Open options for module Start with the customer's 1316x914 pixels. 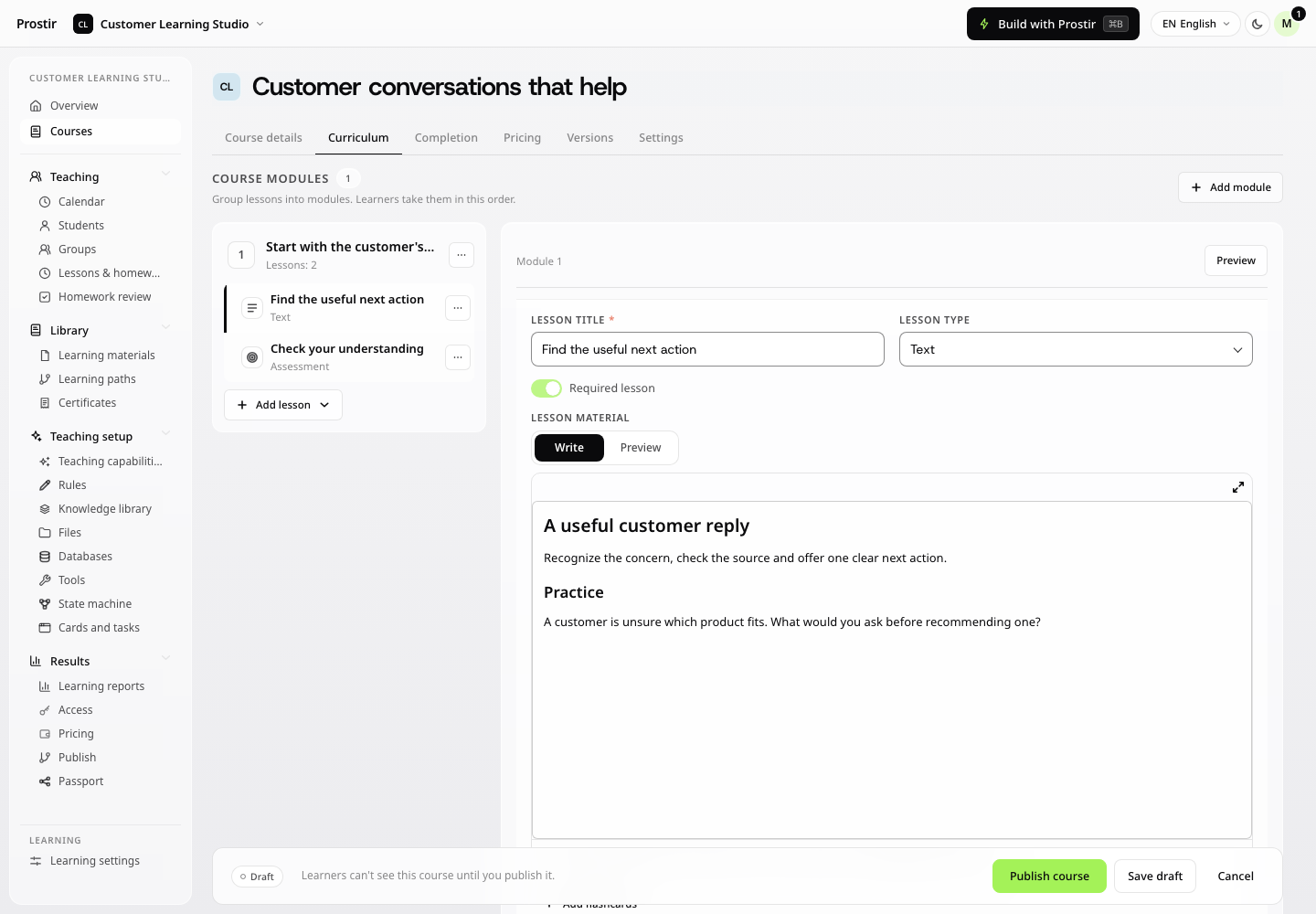[462, 255]
